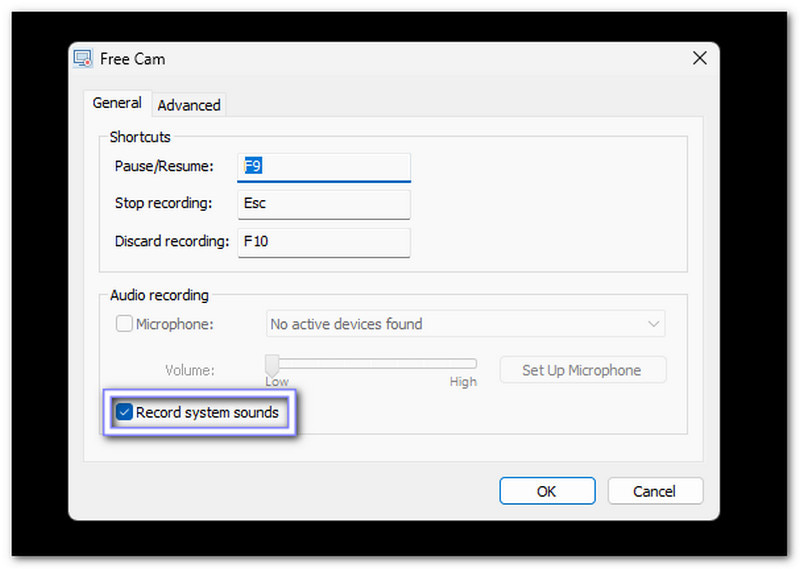Switch to the Advanced tab
The width and height of the screenshot is (800, 569).
tap(189, 105)
